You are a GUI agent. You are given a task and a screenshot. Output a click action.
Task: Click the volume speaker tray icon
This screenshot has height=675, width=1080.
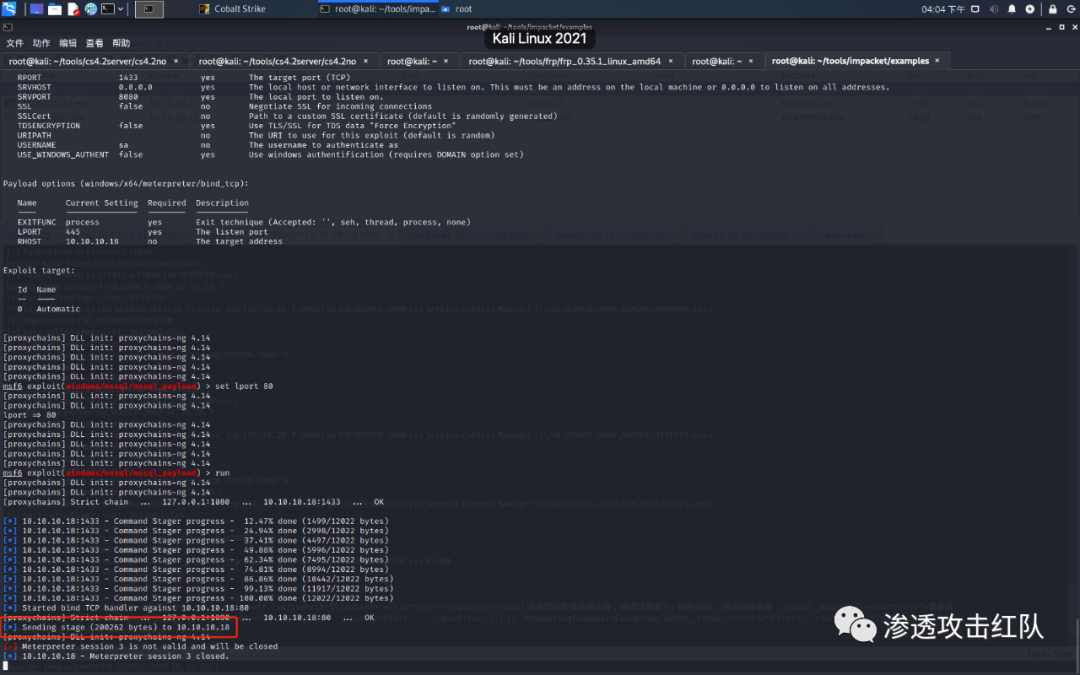coord(993,9)
